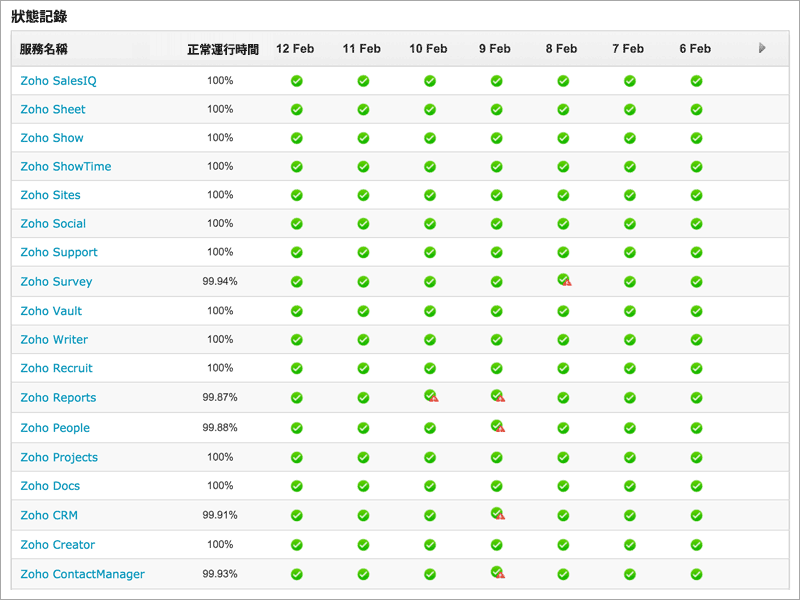
Task: Open Zoho Projects service link
Action: click(x=59, y=457)
